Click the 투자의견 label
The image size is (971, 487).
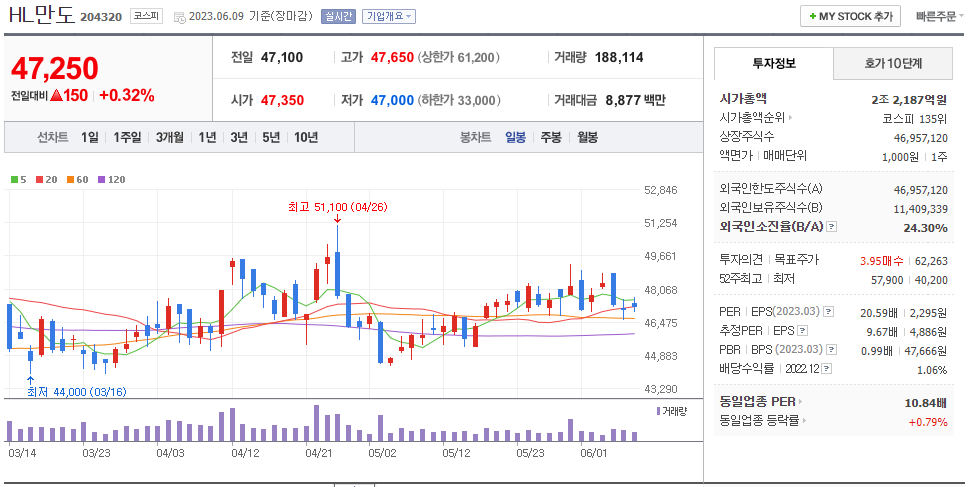click(741, 260)
